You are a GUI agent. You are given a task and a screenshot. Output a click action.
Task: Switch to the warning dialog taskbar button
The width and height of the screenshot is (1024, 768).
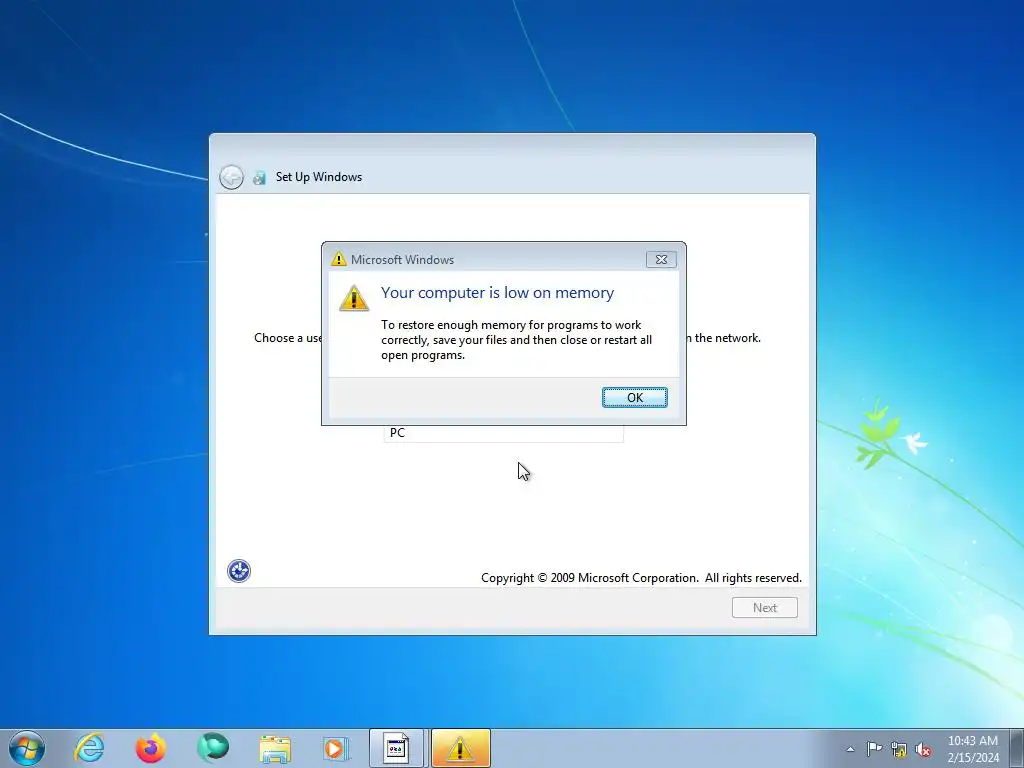coord(460,748)
